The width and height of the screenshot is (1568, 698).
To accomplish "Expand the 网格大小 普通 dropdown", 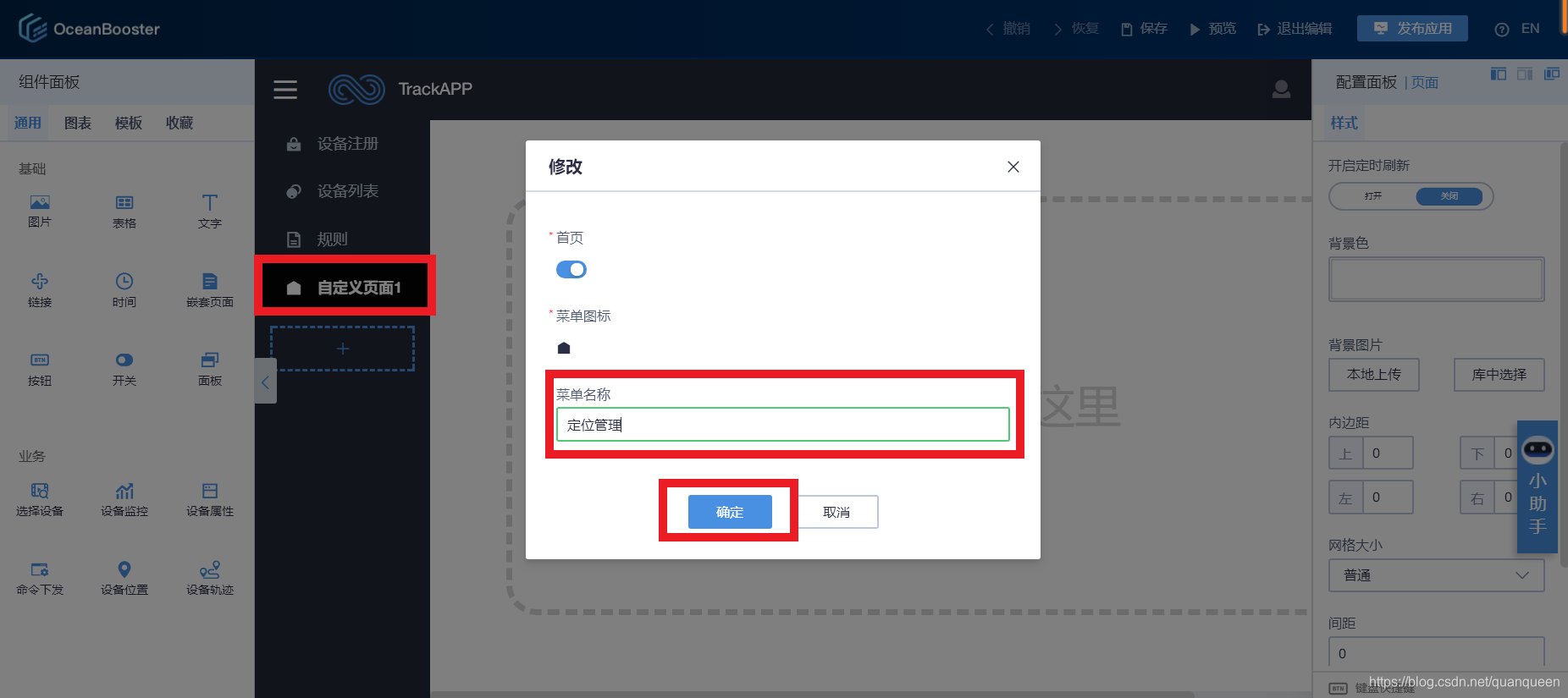I will (1437, 575).
